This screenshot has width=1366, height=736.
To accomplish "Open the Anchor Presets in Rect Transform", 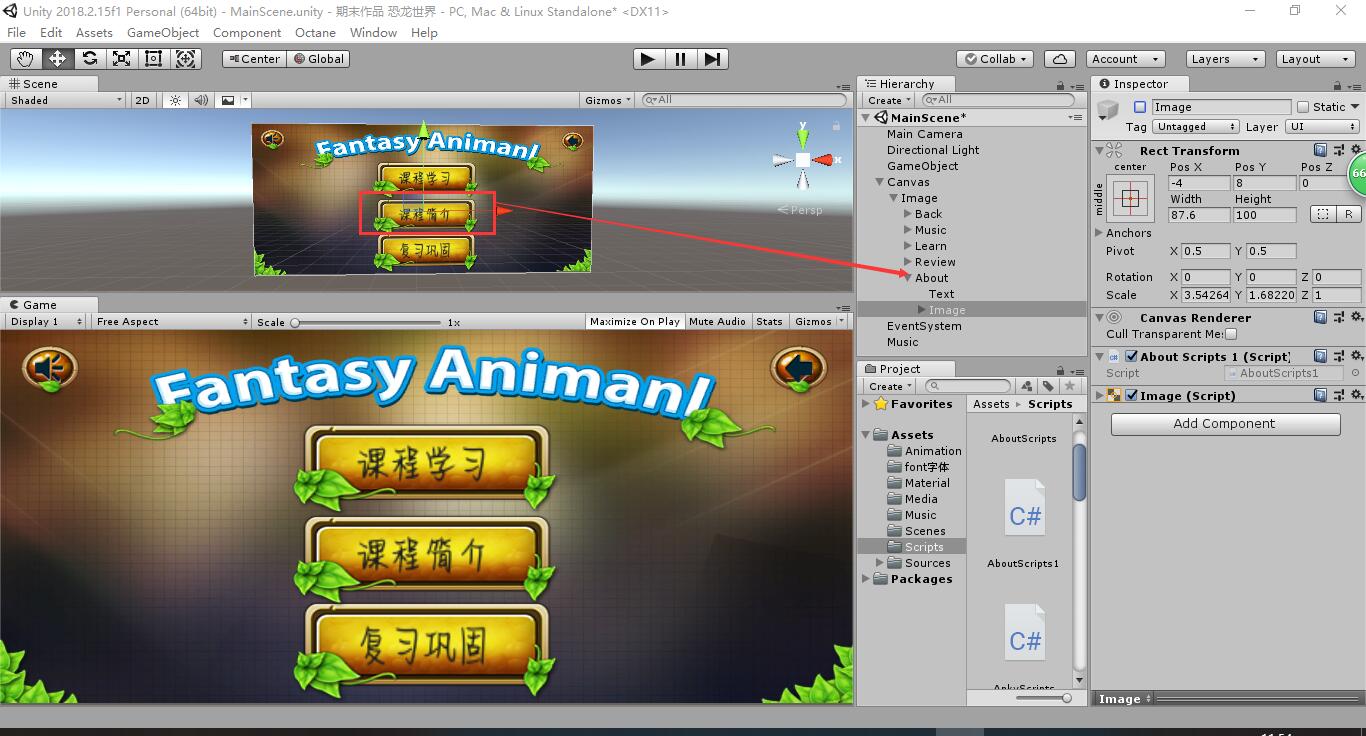I will pyautogui.click(x=1130, y=198).
